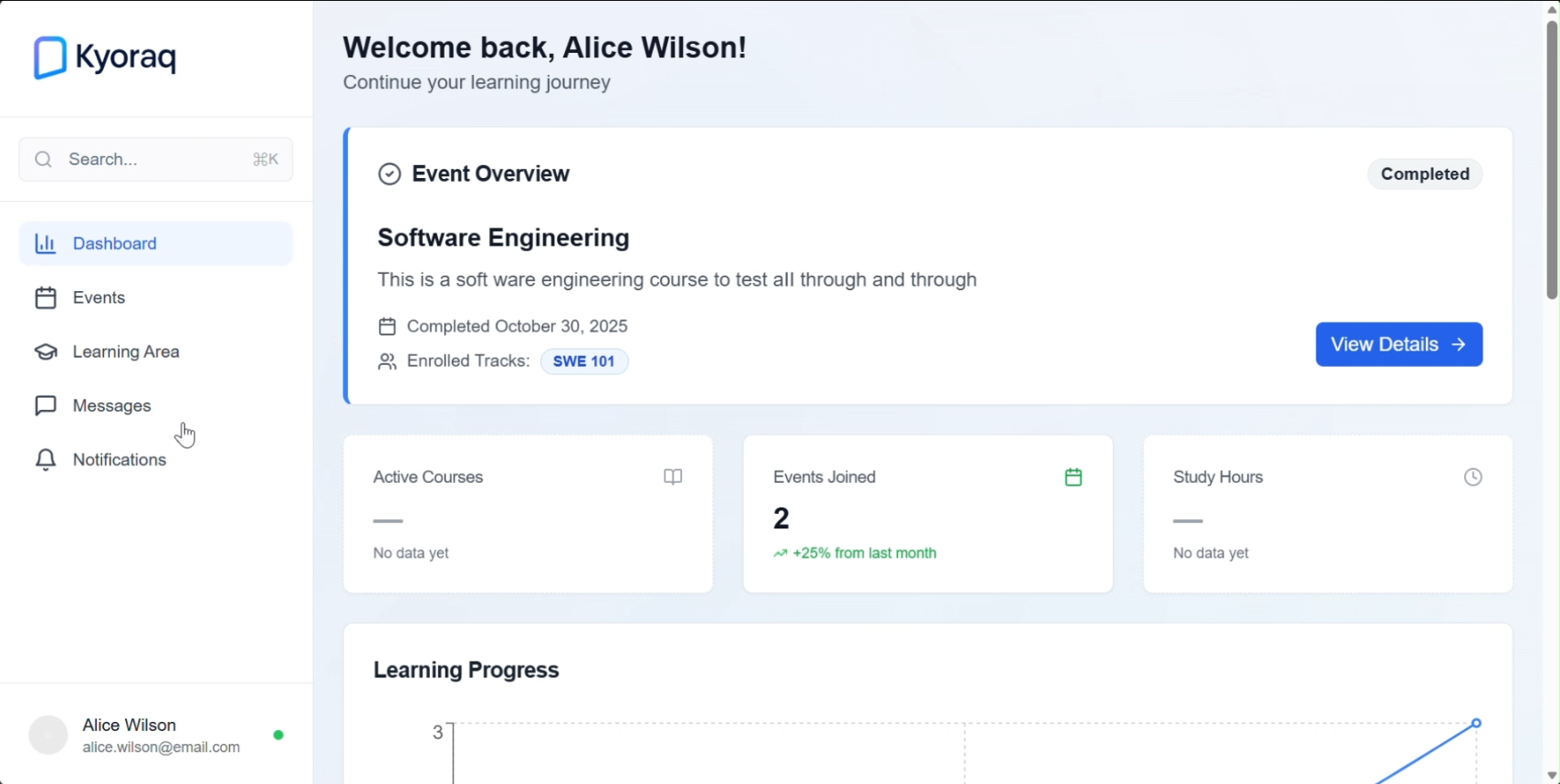Click the Messages chat bubble icon
Viewport: 1560px width, 784px height.
point(46,406)
